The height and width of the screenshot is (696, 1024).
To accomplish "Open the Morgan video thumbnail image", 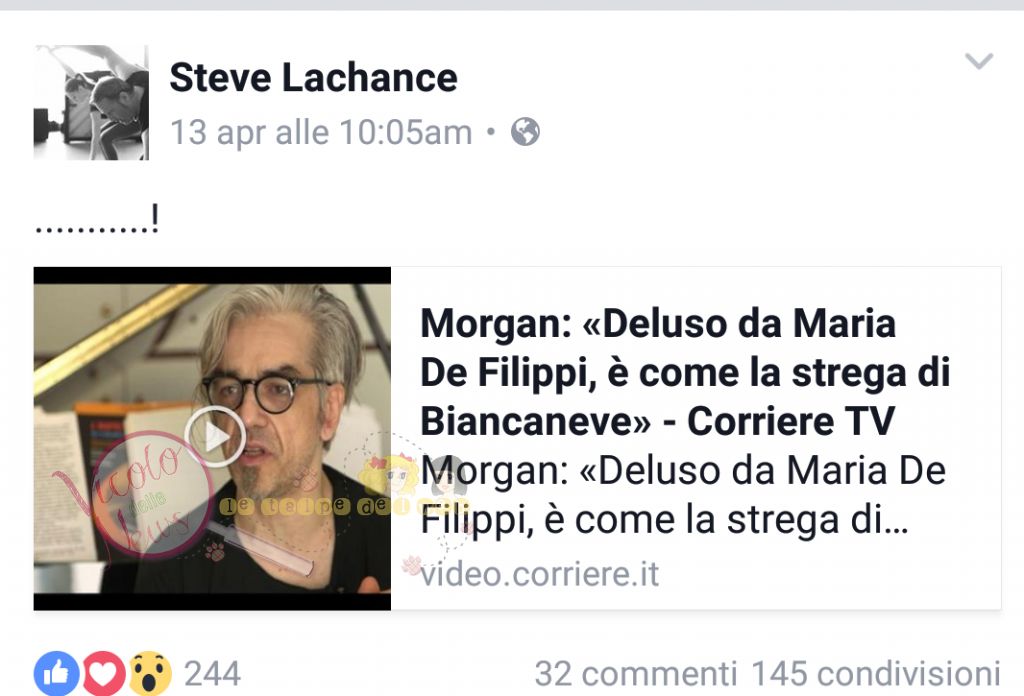I will click(212, 439).
